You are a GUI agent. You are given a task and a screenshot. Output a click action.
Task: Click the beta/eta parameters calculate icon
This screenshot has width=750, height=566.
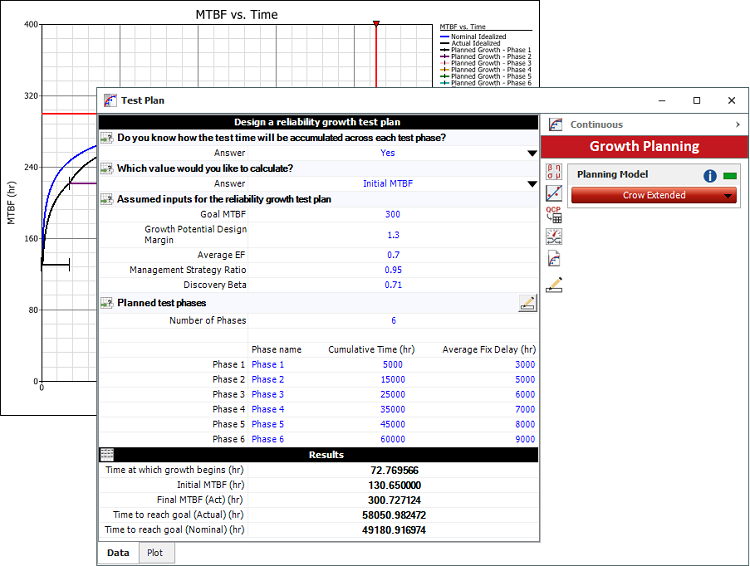[555, 171]
